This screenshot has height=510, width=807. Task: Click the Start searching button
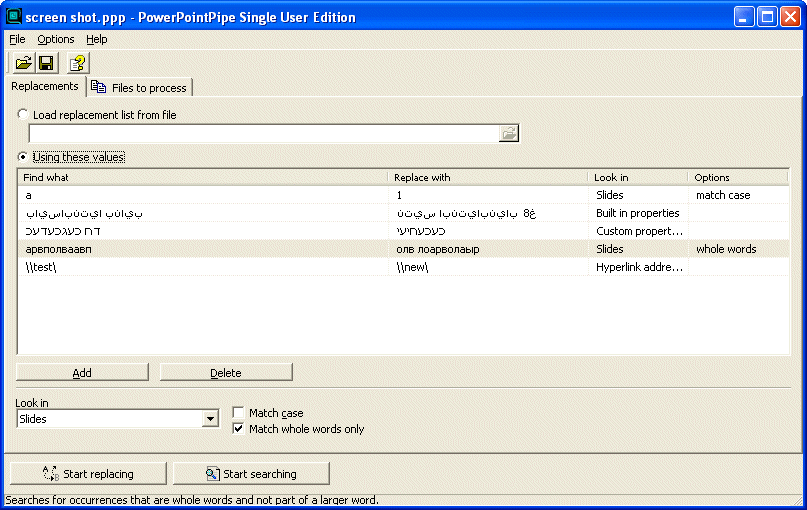coord(251,473)
